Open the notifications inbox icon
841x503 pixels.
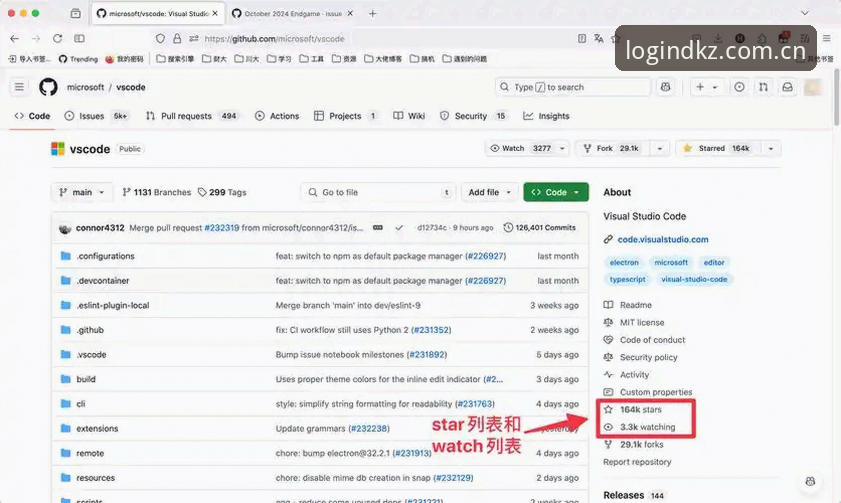(787, 87)
